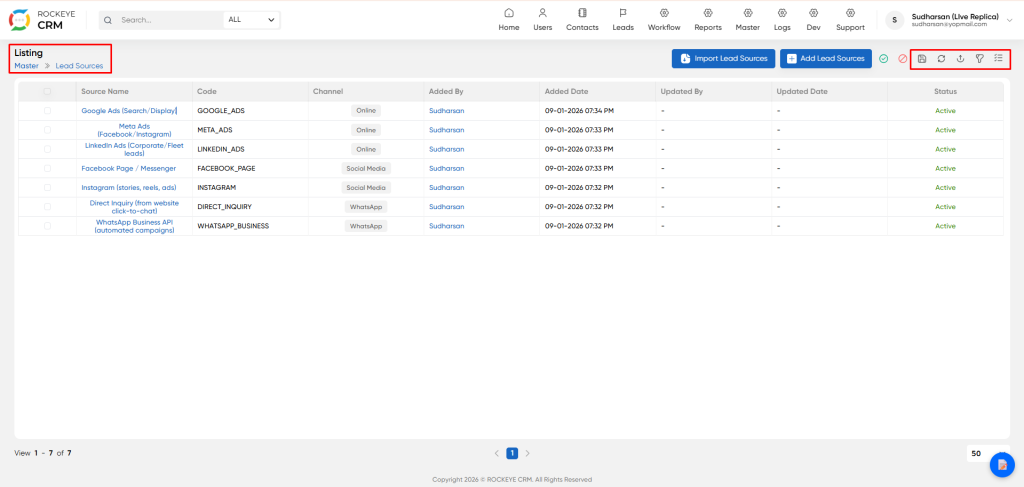Sort by Source Name column header
Viewport: 1024px width, 487px height.
click(x=104, y=91)
